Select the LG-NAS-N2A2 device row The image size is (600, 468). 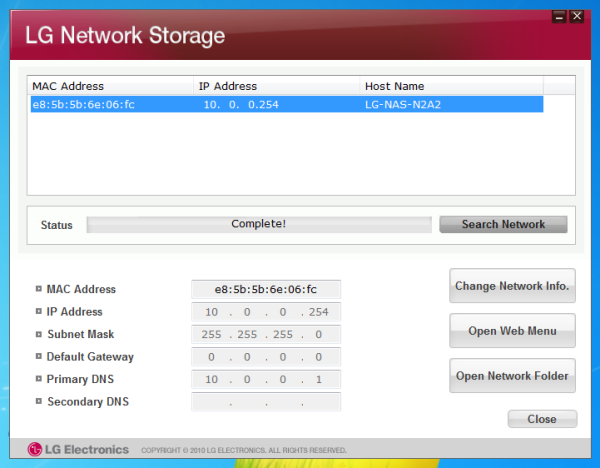287,104
